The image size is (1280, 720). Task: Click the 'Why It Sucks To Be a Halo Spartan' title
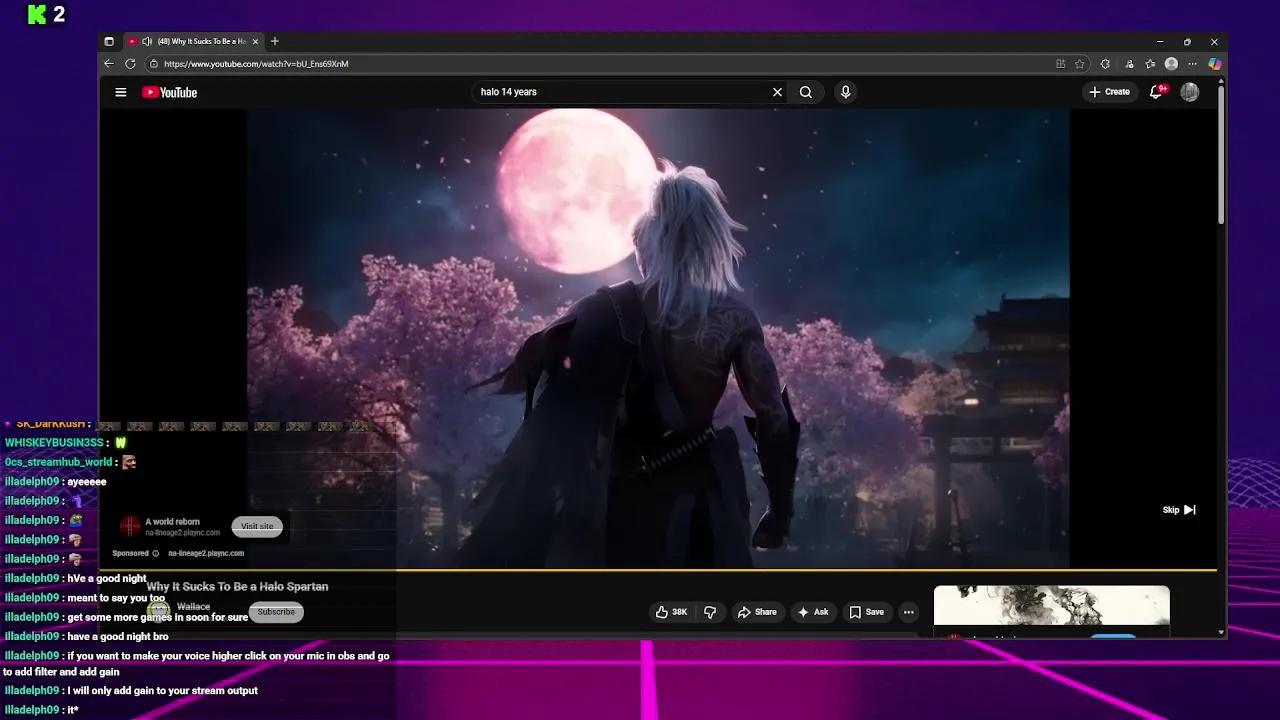point(237,587)
